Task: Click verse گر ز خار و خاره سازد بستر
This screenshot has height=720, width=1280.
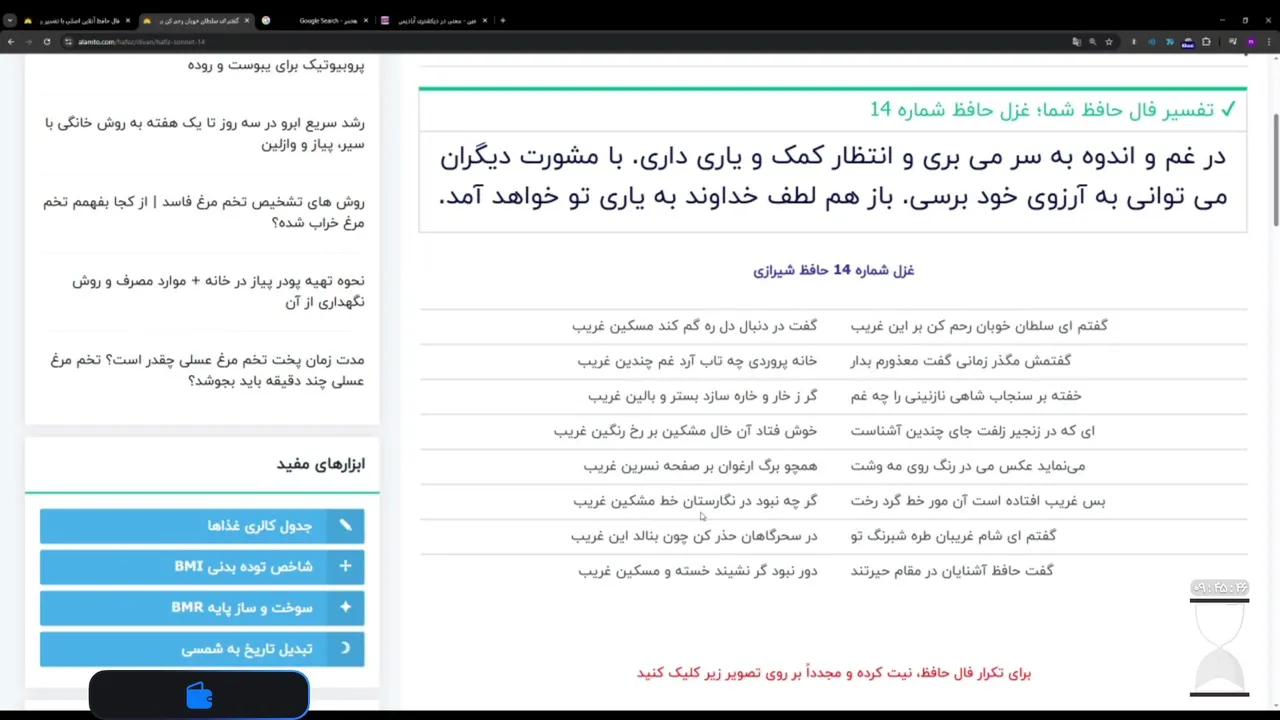Action: point(703,396)
